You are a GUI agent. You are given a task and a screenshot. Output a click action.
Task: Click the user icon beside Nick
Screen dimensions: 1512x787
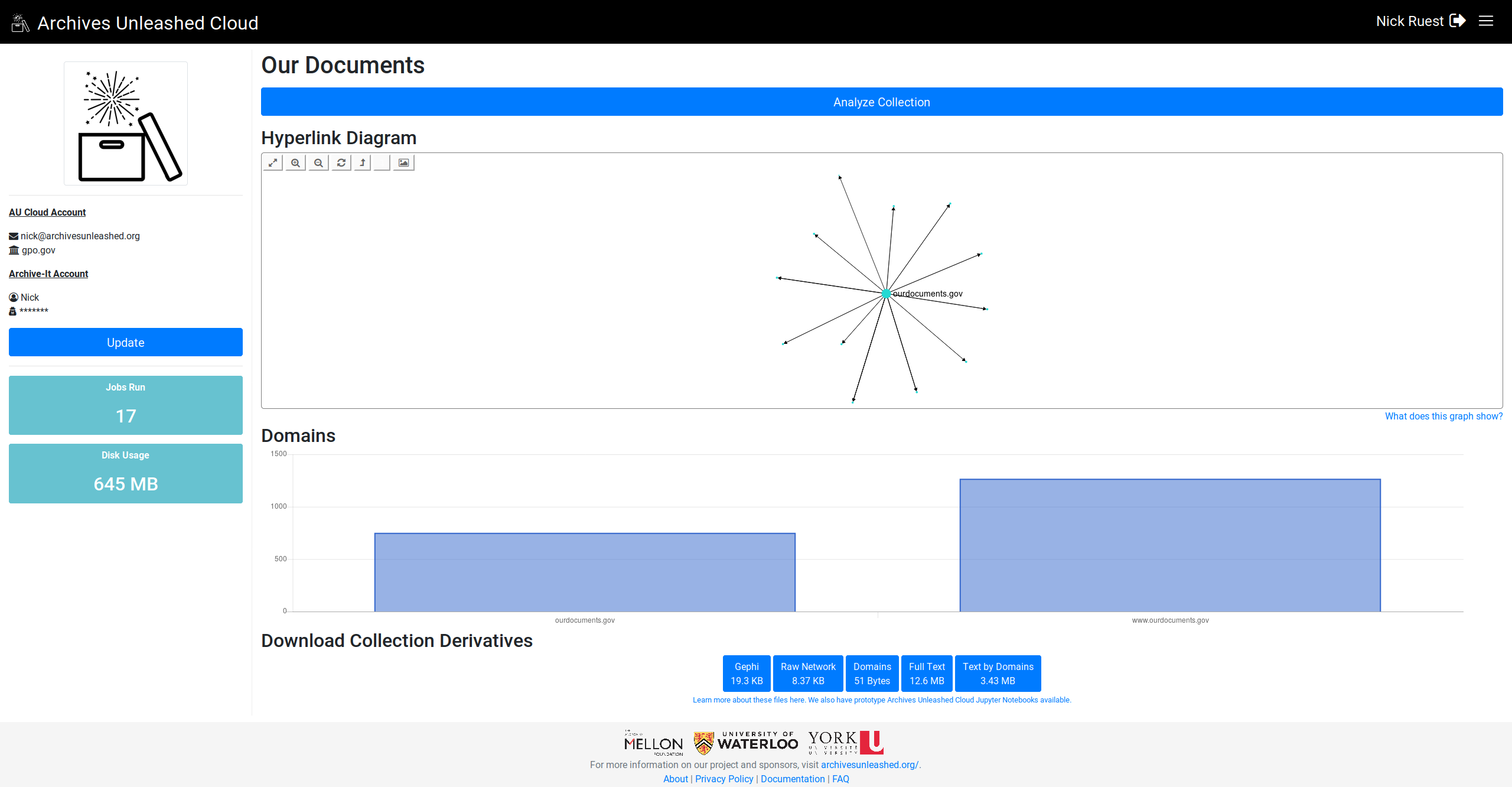pos(14,297)
